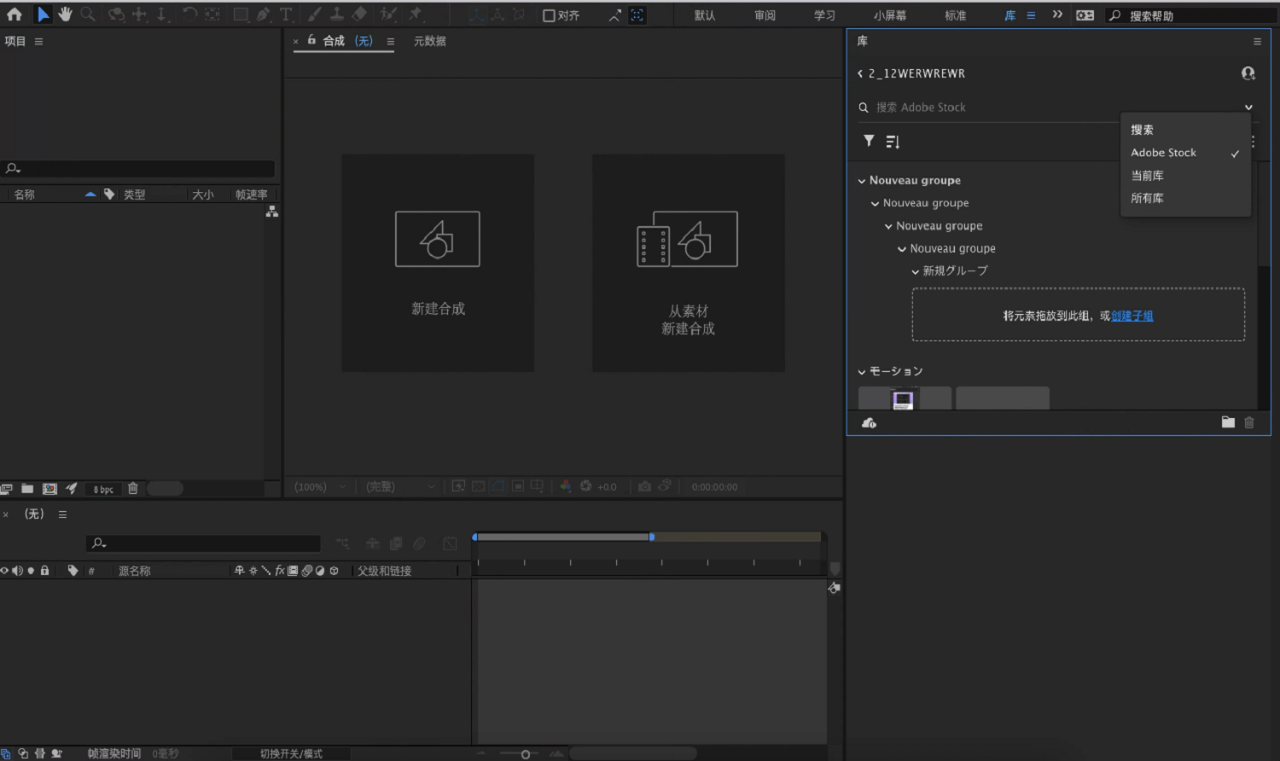Collapse the second-level Nouveau groupe
This screenshot has width=1280, height=761.
pos(876,203)
